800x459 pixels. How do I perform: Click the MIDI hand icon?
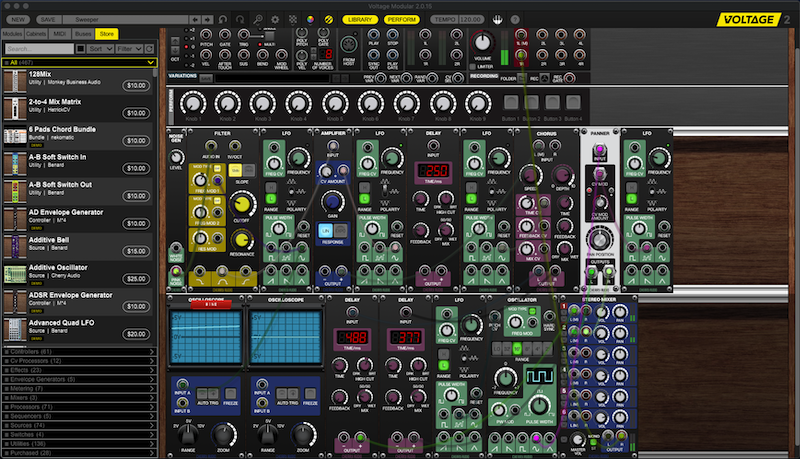[x=497, y=19]
